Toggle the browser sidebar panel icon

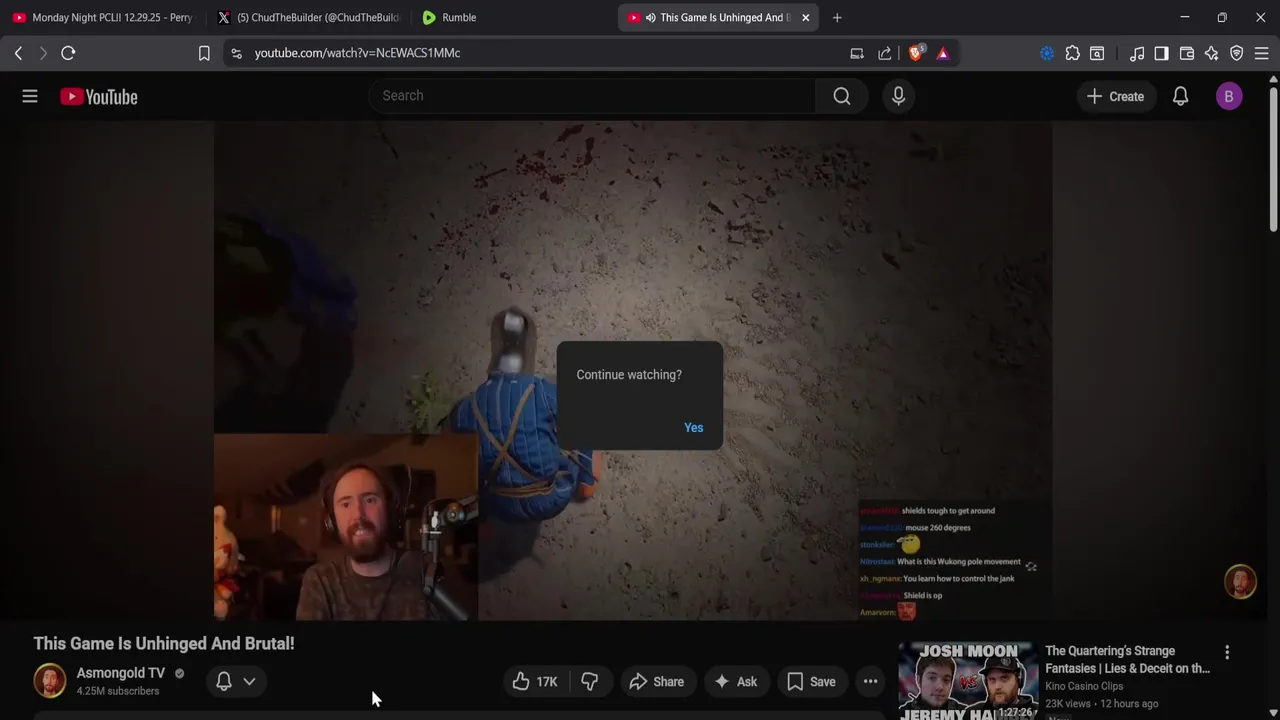1161,53
